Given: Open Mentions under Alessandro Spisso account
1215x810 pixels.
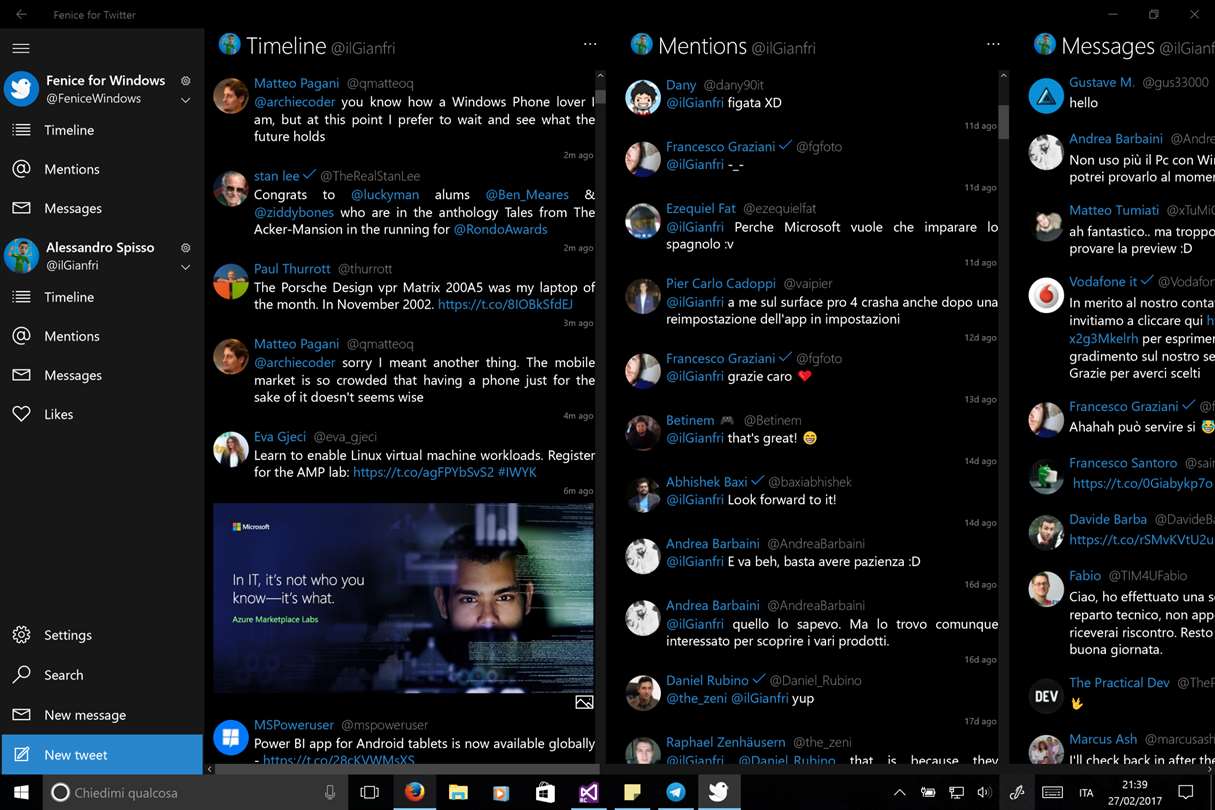Looking at the screenshot, I should [102, 336].
